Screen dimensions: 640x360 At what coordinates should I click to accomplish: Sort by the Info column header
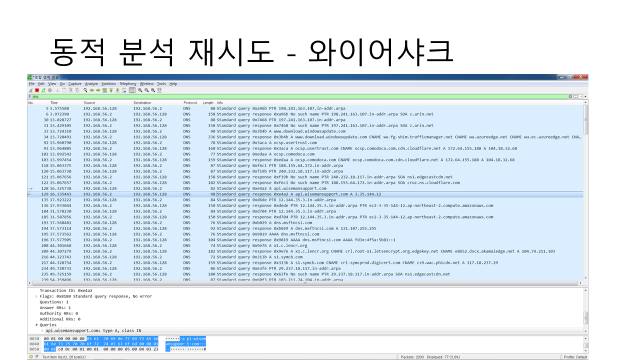pyautogui.click(x=220, y=103)
